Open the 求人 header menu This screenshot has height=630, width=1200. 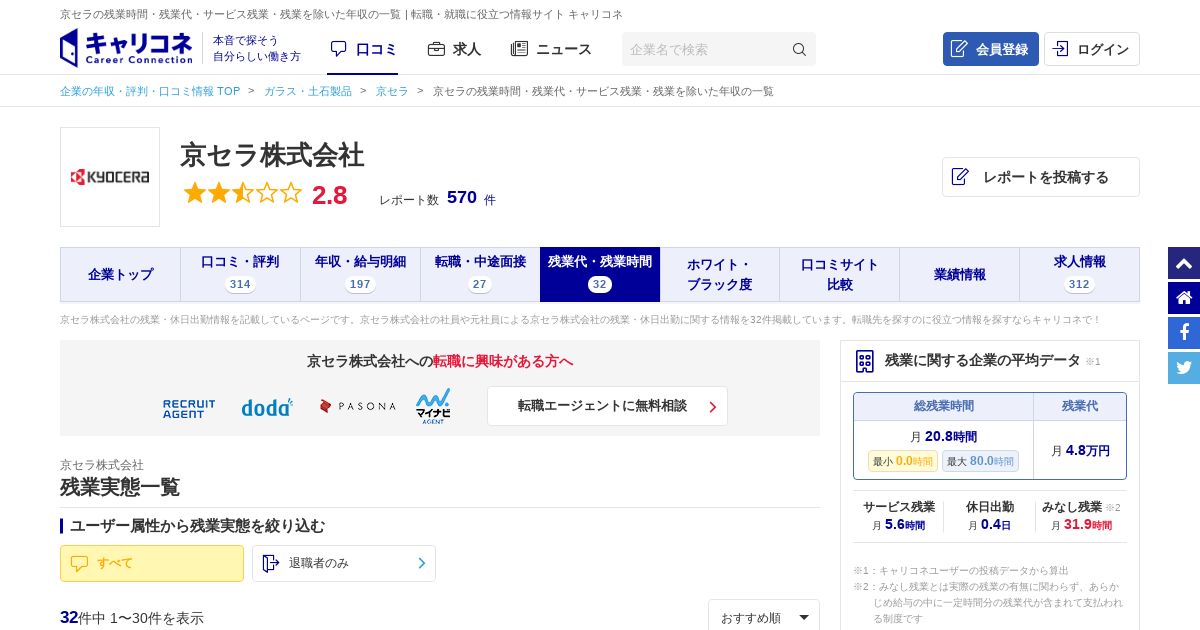pyautogui.click(x=454, y=49)
